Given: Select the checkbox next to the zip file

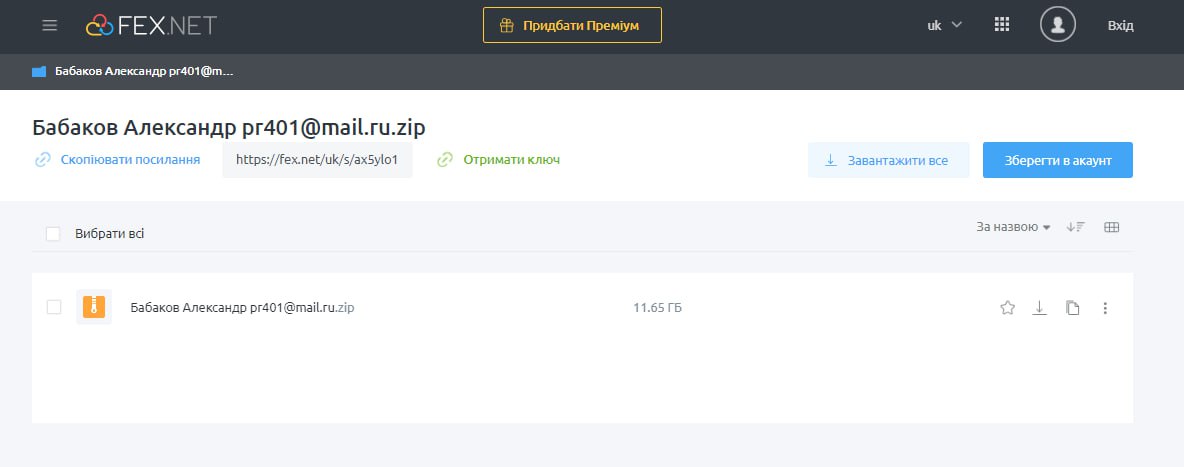Looking at the screenshot, I should point(54,307).
